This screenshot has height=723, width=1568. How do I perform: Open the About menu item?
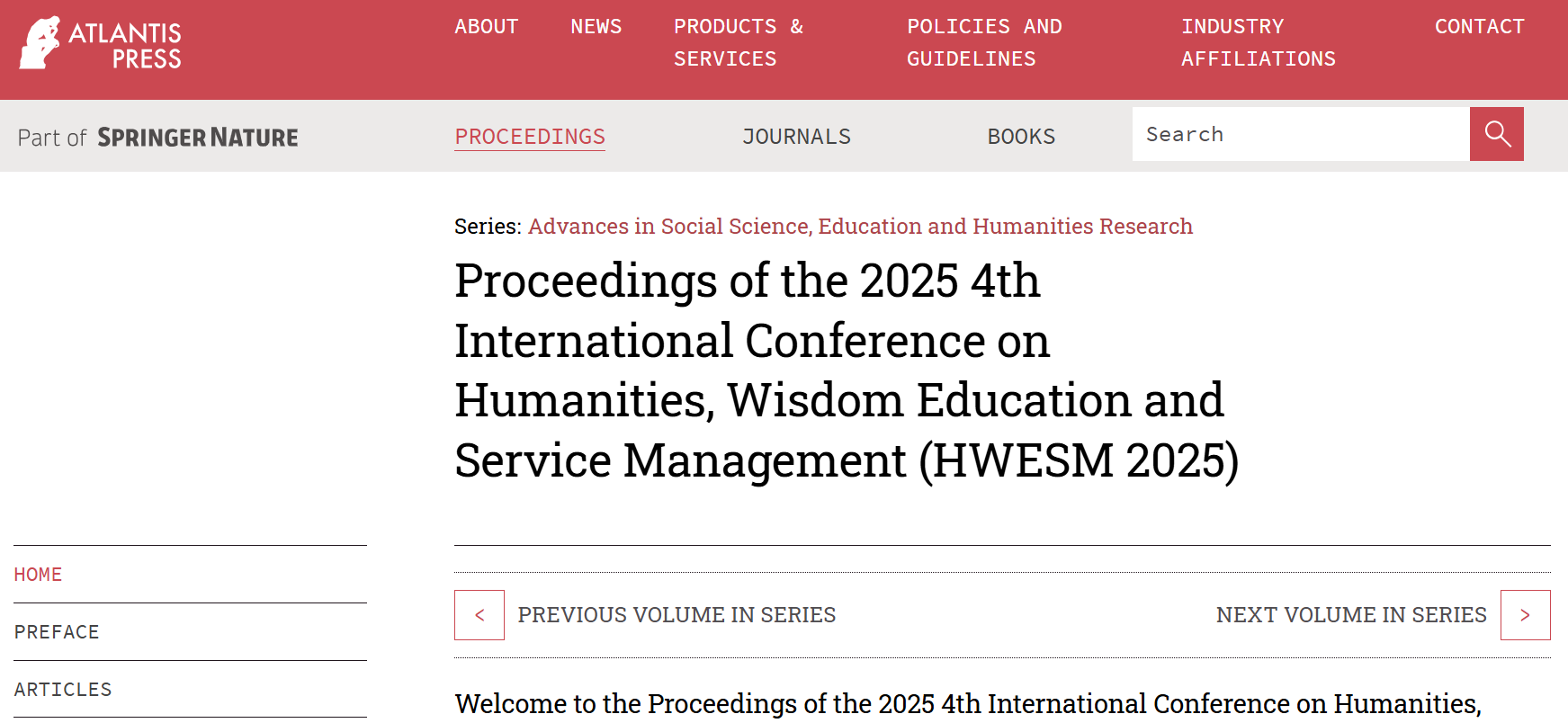pyautogui.click(x=486, y=27)
